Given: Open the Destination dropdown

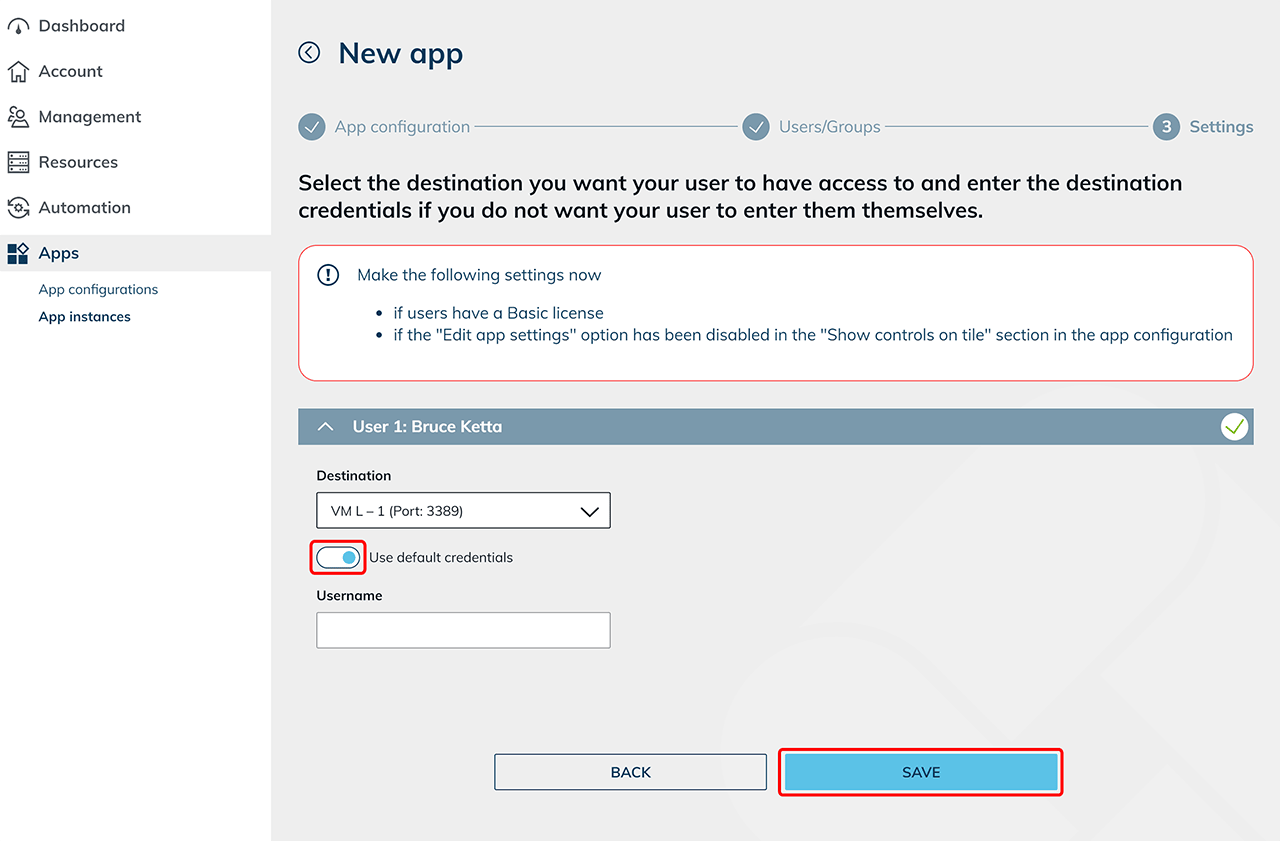Looking at the screenshot, I should 463,511.
